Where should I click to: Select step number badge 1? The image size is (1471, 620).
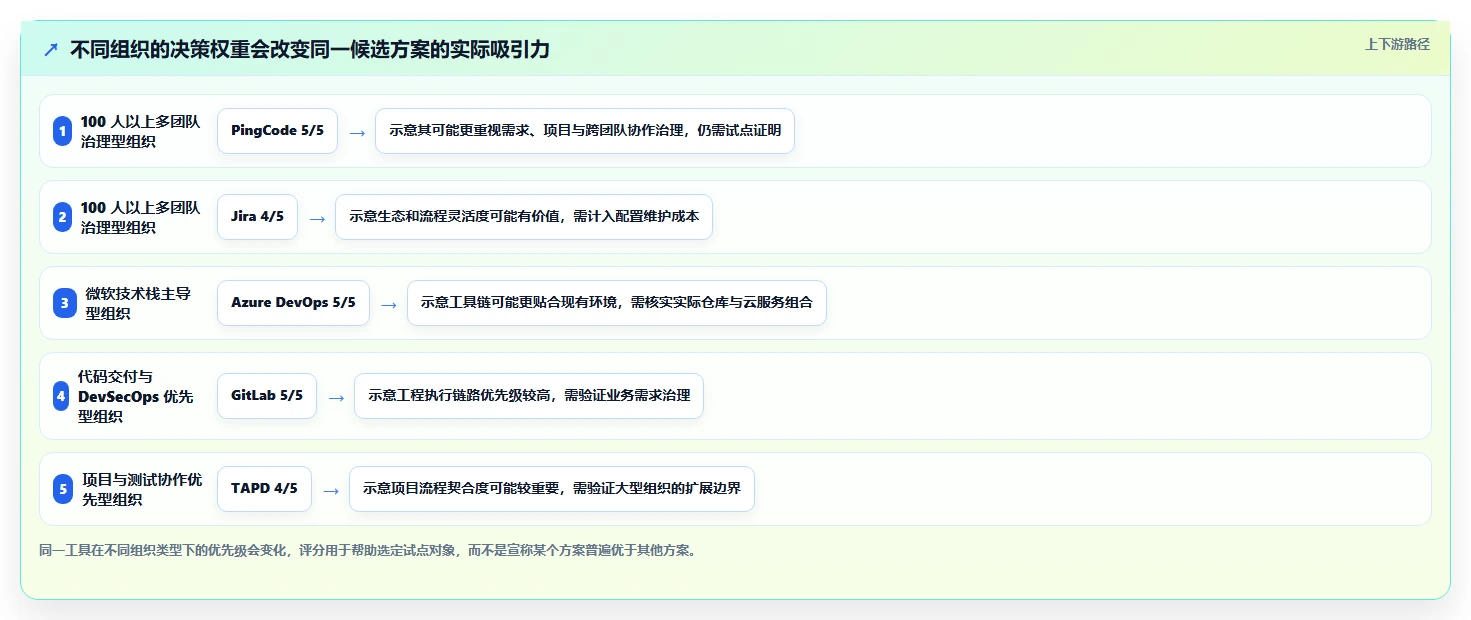[62, 131]
